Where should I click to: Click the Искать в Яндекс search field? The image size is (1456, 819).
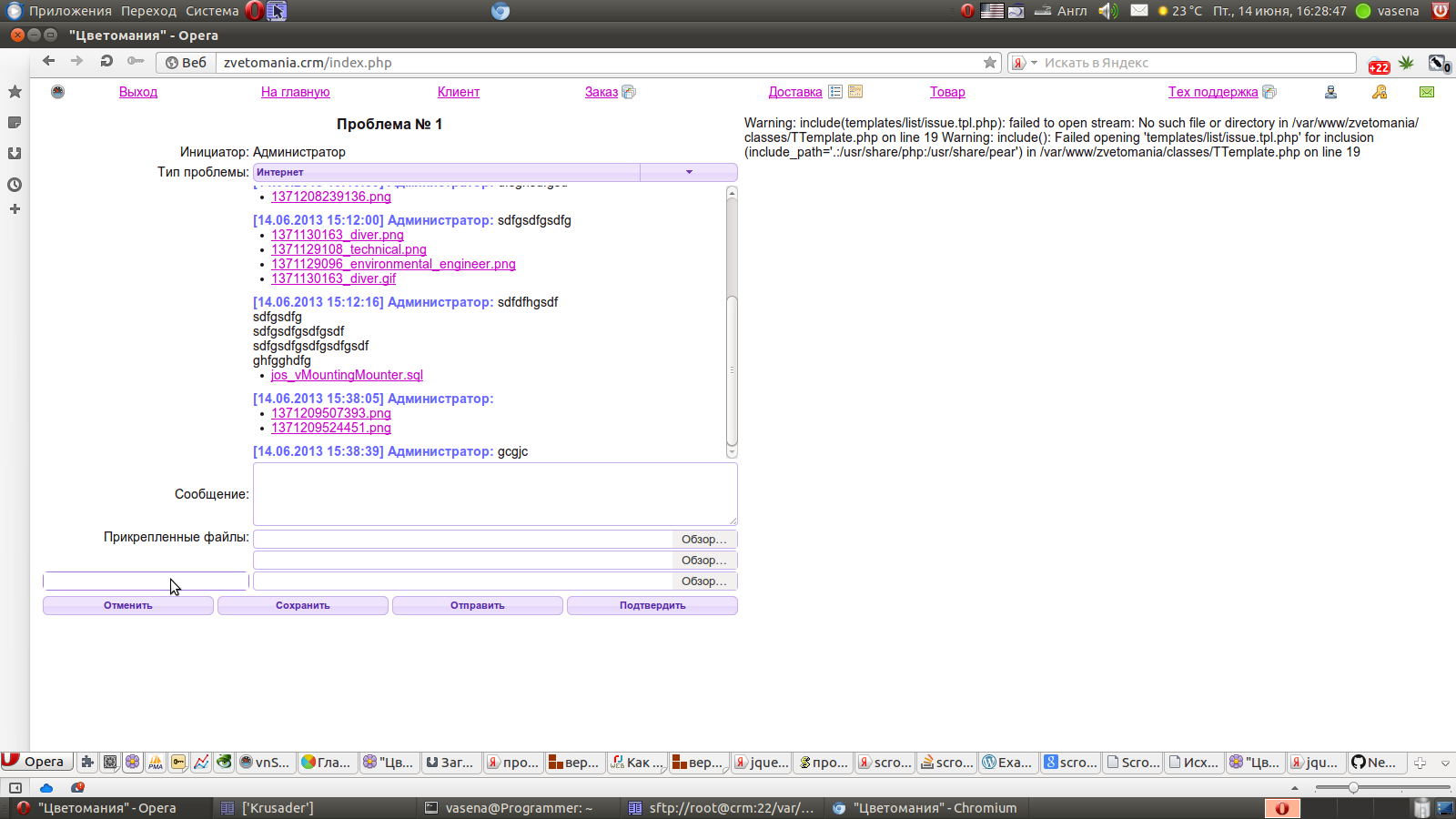1197,63
